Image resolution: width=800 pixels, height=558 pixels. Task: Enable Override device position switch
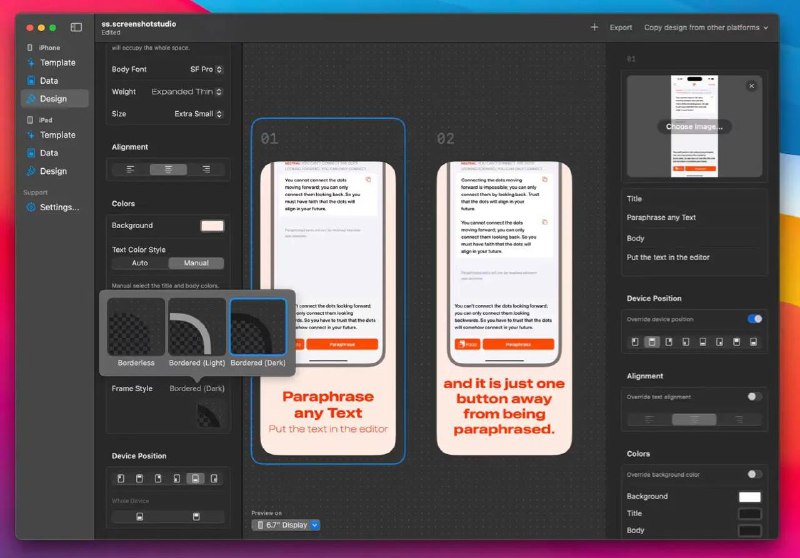point(754,319)
